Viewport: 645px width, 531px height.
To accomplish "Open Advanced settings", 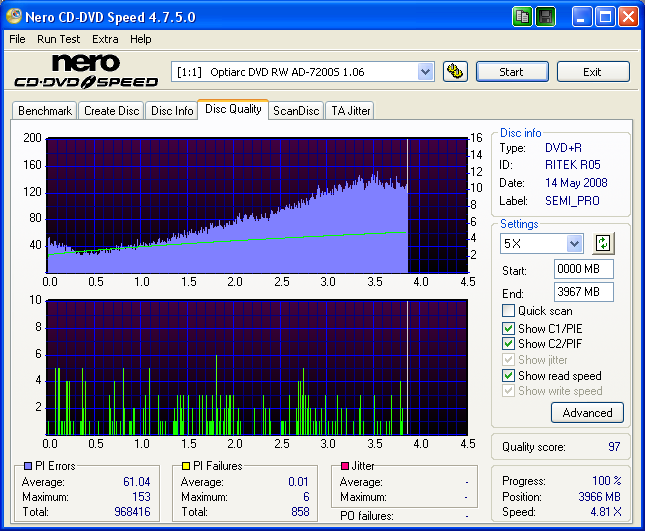I will click(587, 413).
